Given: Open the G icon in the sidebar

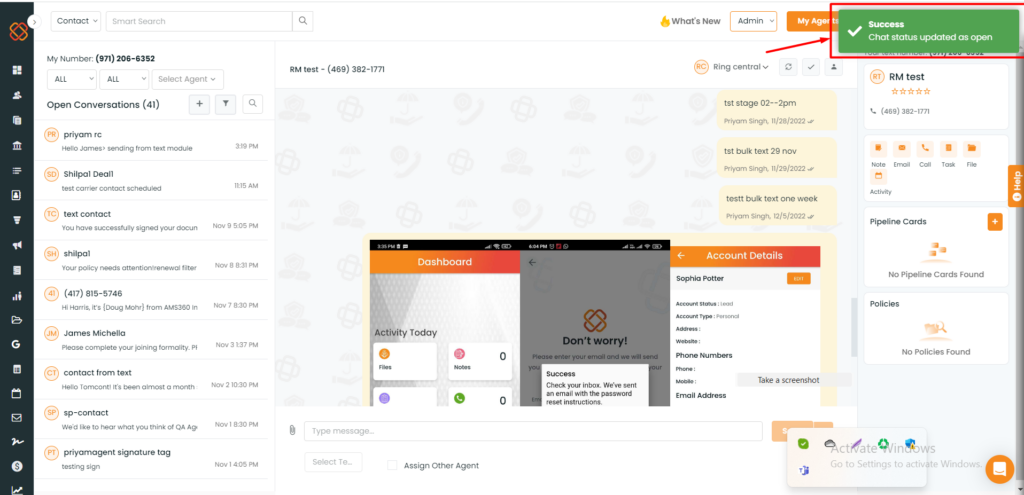Looking at the screenshot, I should (17, 344).
